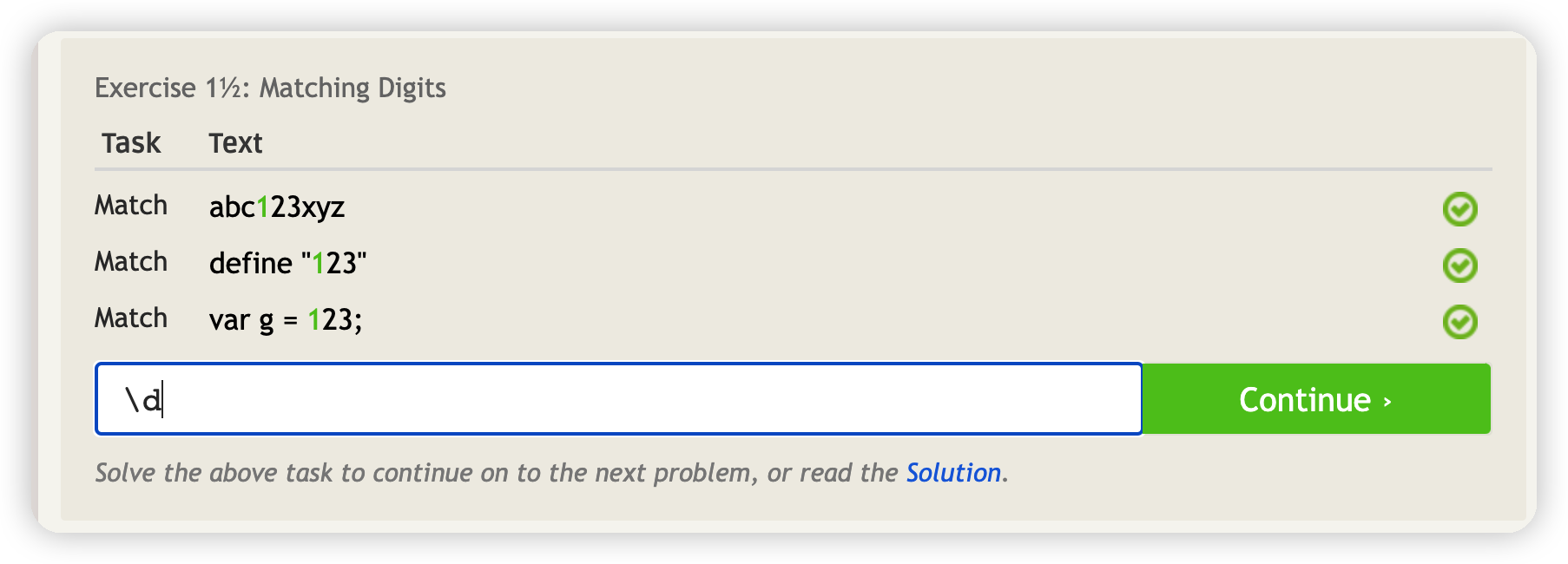Focus the regex pattern input field
Viewport: 1568px width, 564px height.
tap(619, 399)
